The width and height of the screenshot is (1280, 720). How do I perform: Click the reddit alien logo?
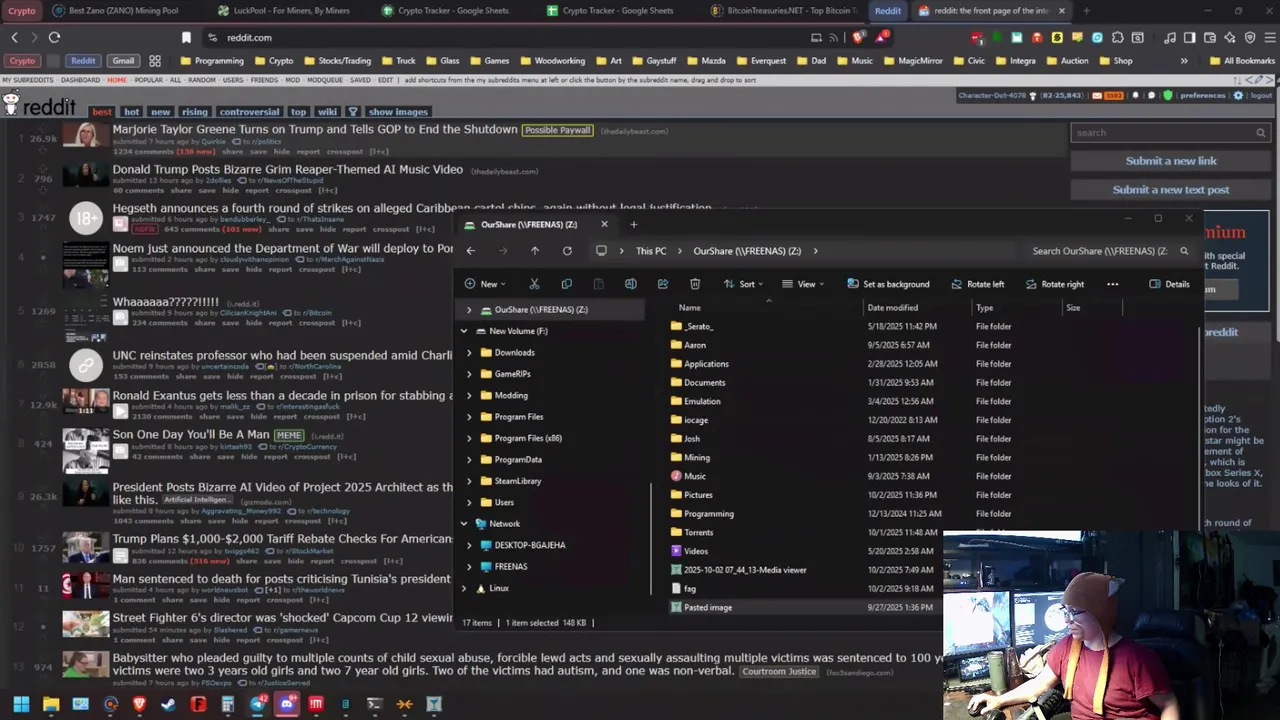[11, 102]
